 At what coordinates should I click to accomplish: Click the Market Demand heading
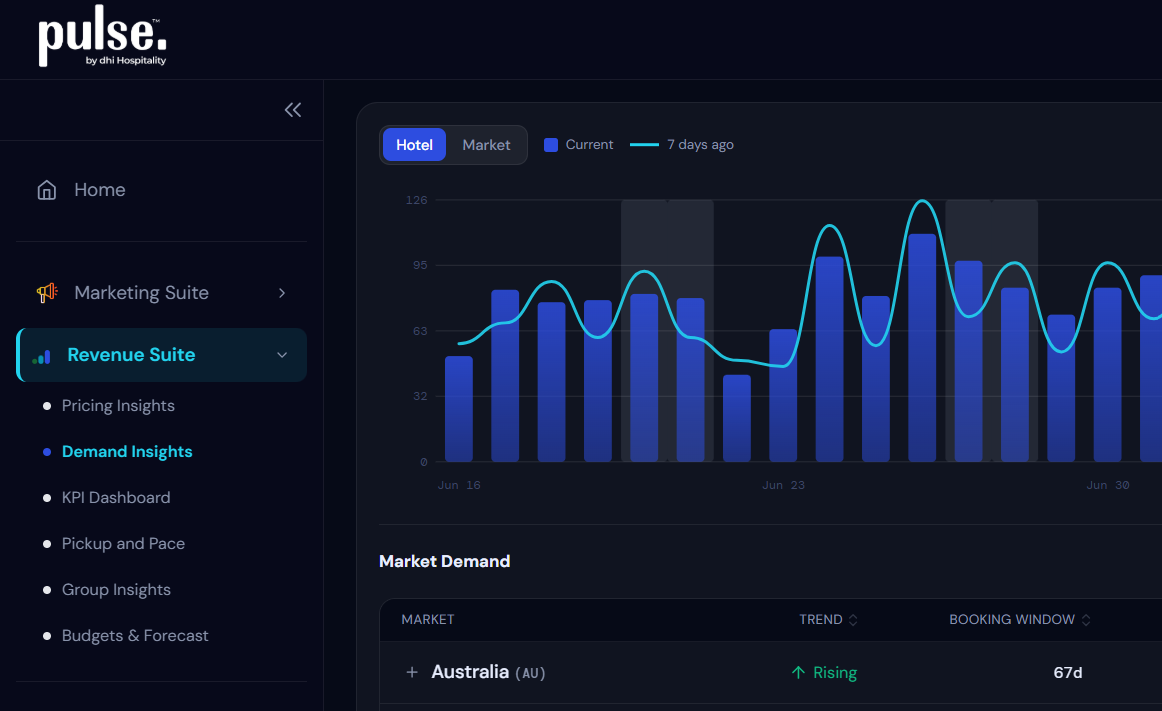(x=445, y=561)
